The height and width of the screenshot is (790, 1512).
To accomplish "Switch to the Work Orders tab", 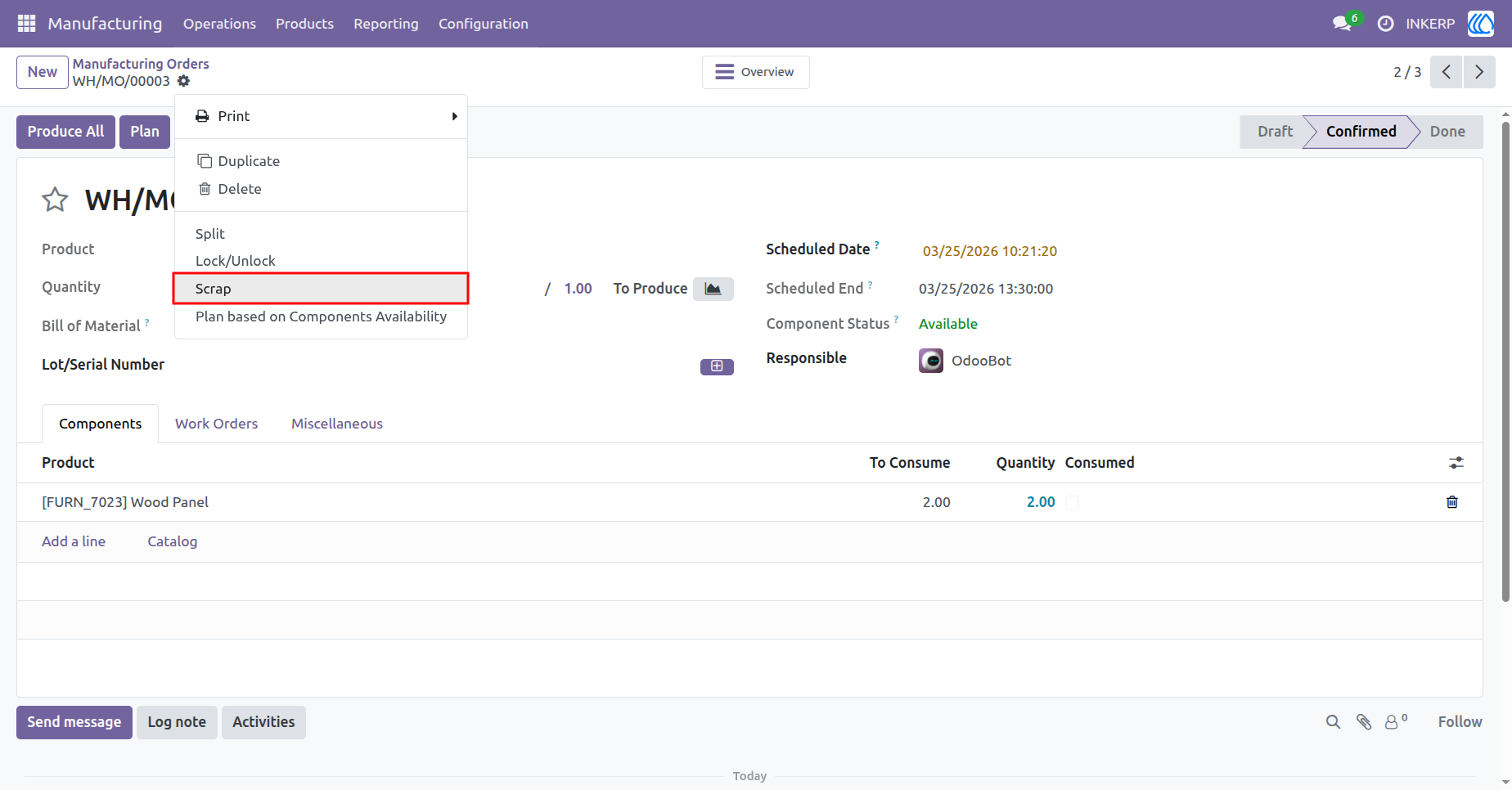I will 216,424.
